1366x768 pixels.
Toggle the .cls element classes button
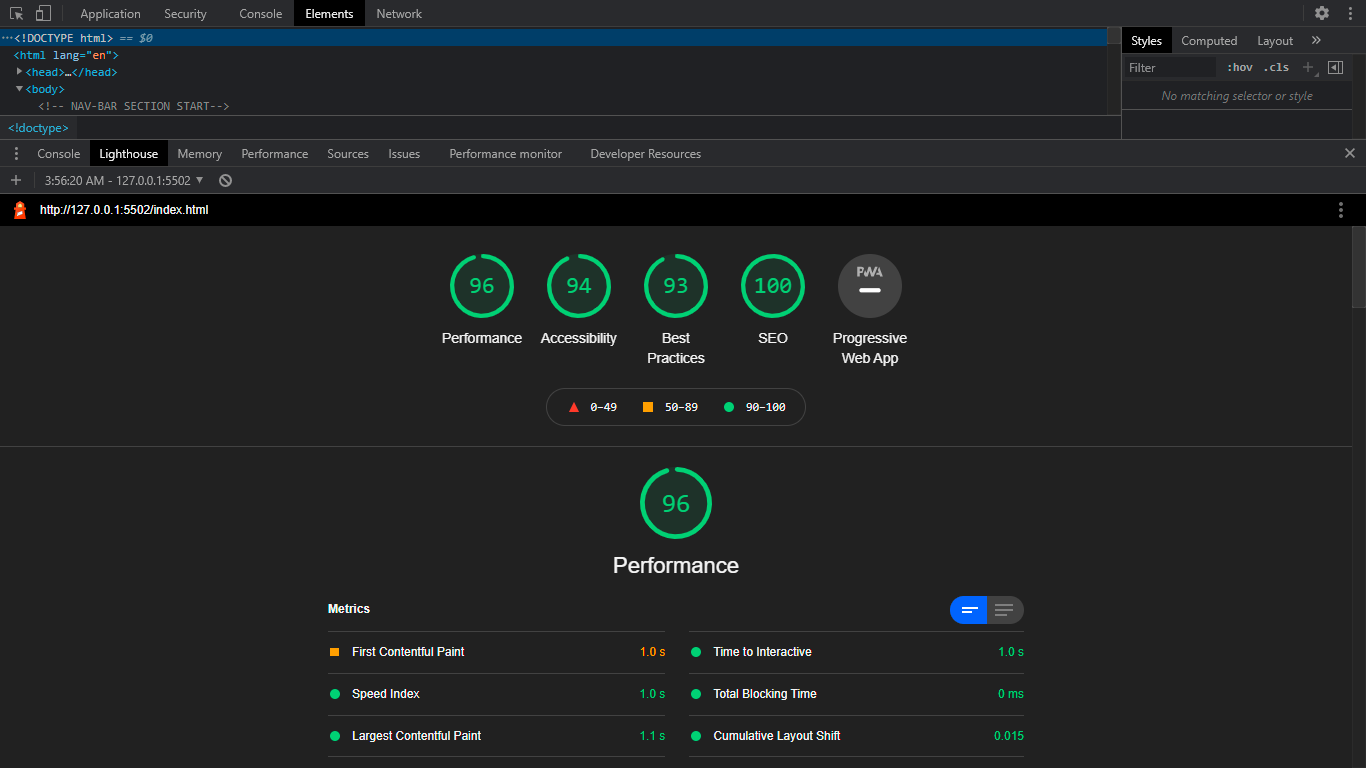click(x=1276, y=67)
